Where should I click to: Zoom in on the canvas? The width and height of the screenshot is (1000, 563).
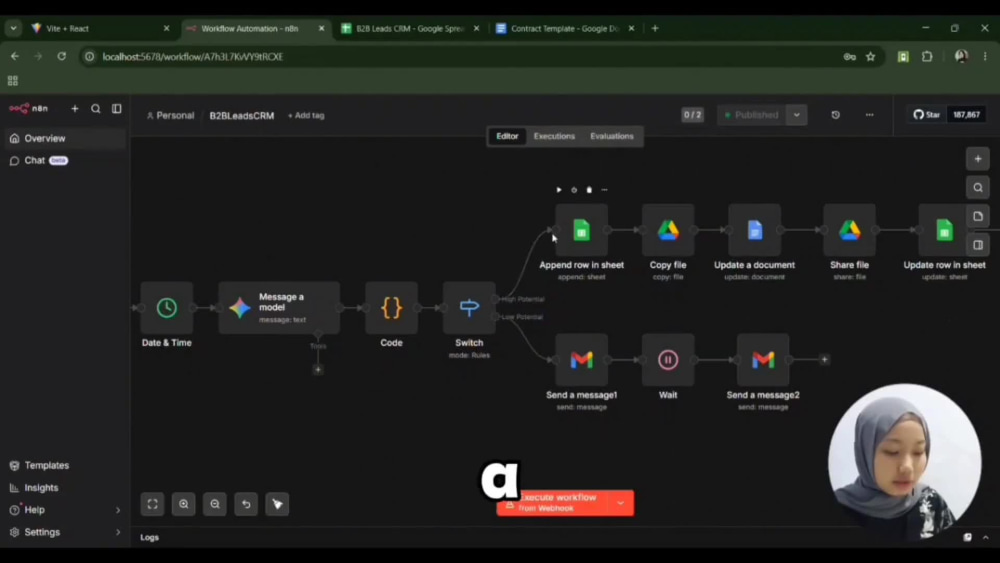point(184,504)
